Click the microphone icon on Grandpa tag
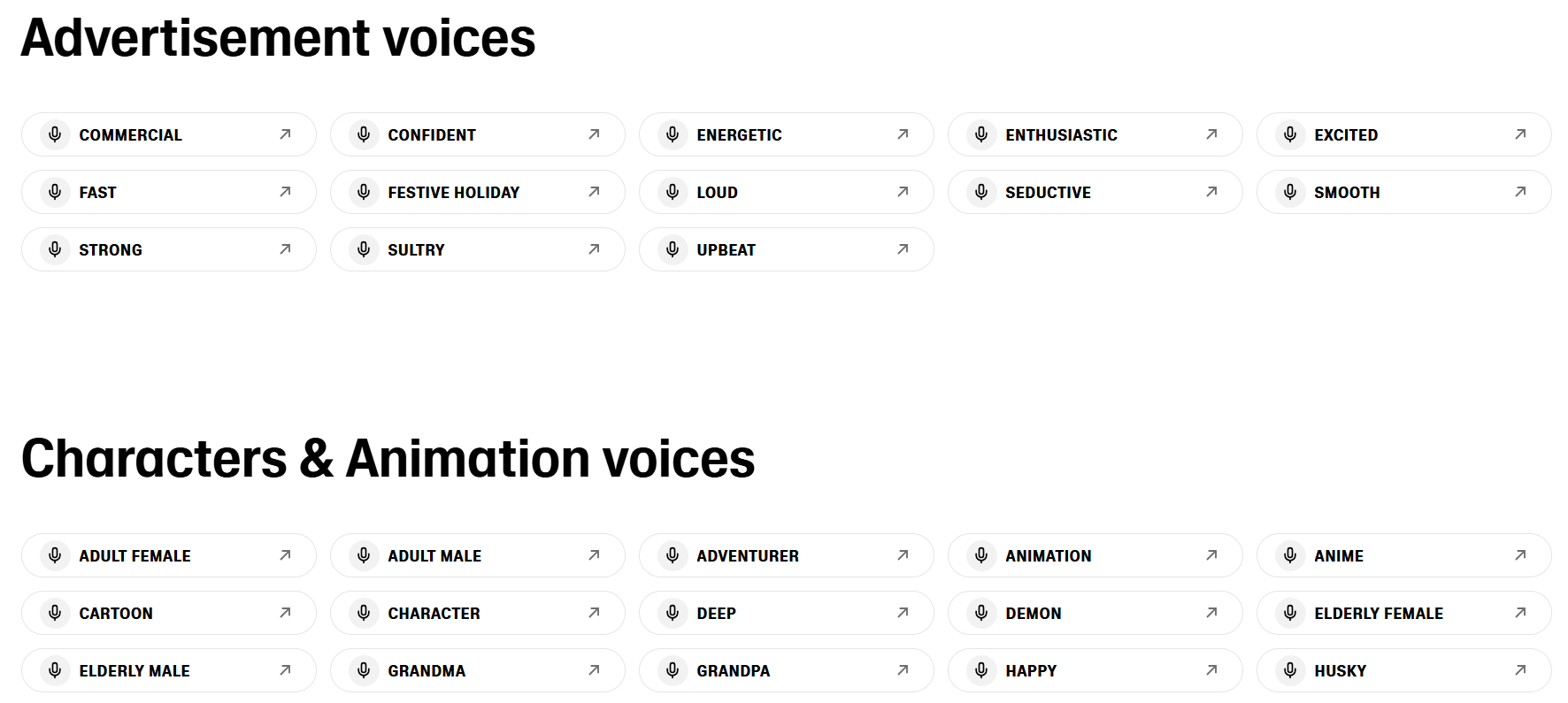Screen dimensions: 1568x703 click(672, 670)
